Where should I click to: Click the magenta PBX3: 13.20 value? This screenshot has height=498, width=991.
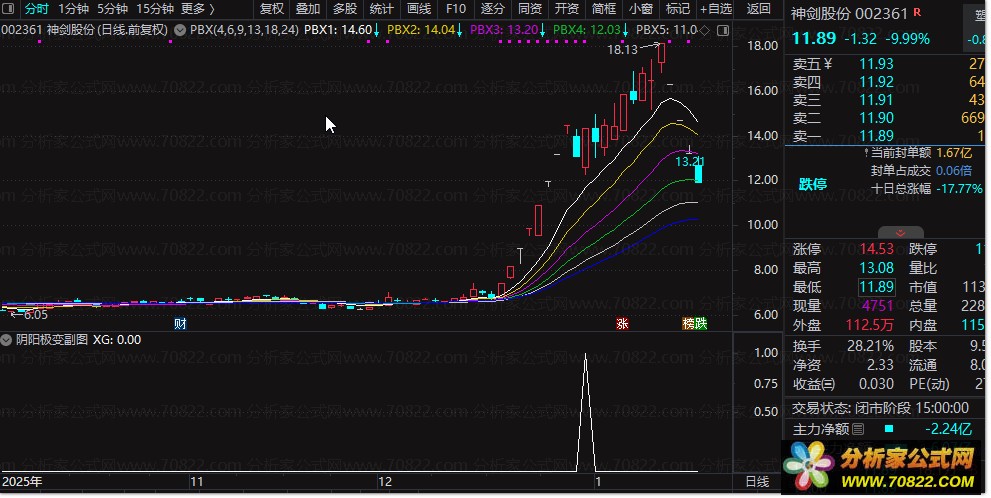tap(504, 30)
